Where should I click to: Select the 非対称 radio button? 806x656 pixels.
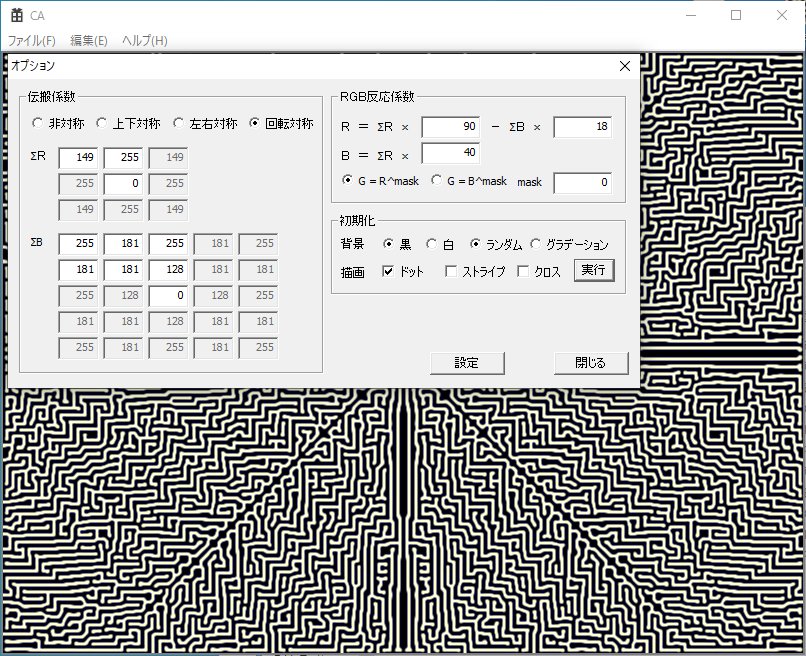[38, 124]
